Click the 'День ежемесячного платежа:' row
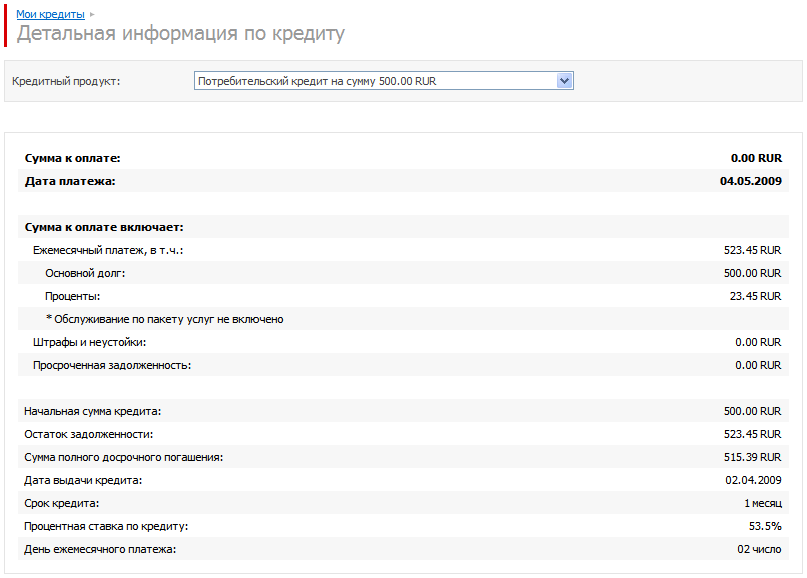 [x=403, y=549]
